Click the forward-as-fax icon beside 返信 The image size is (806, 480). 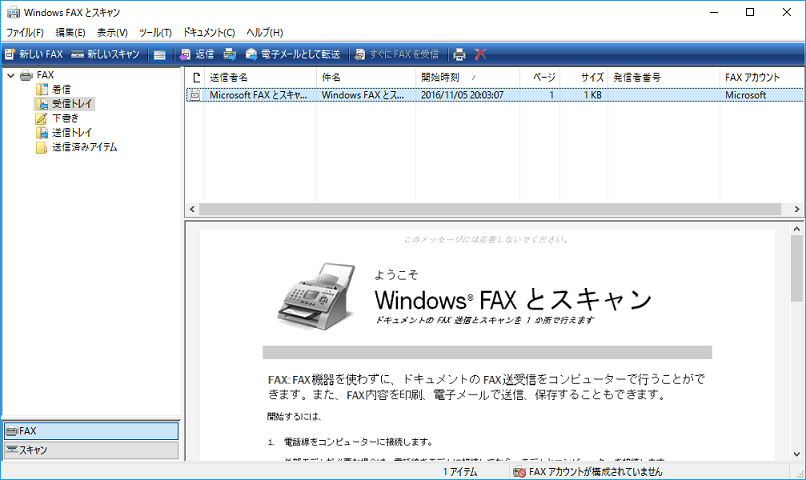230,54
